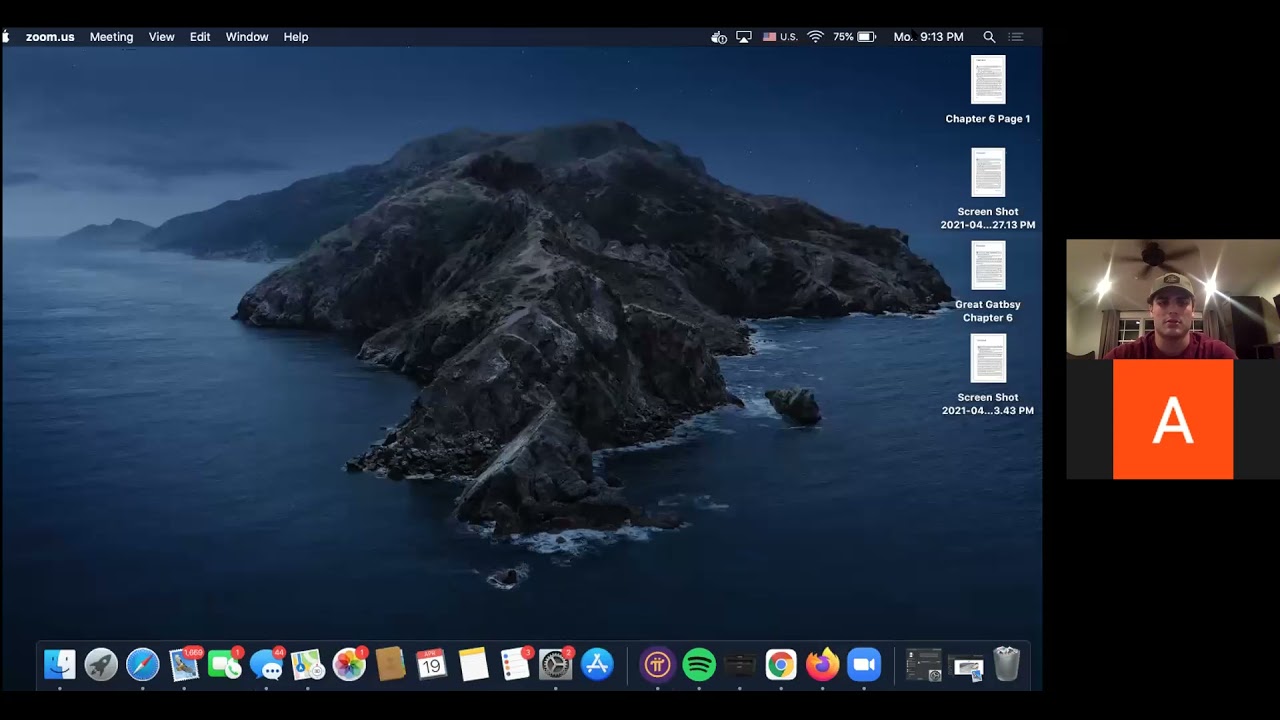This screenshot has width=1280, height=720.
Task: Open the App Store from the dock
Action: coord(597,665)
